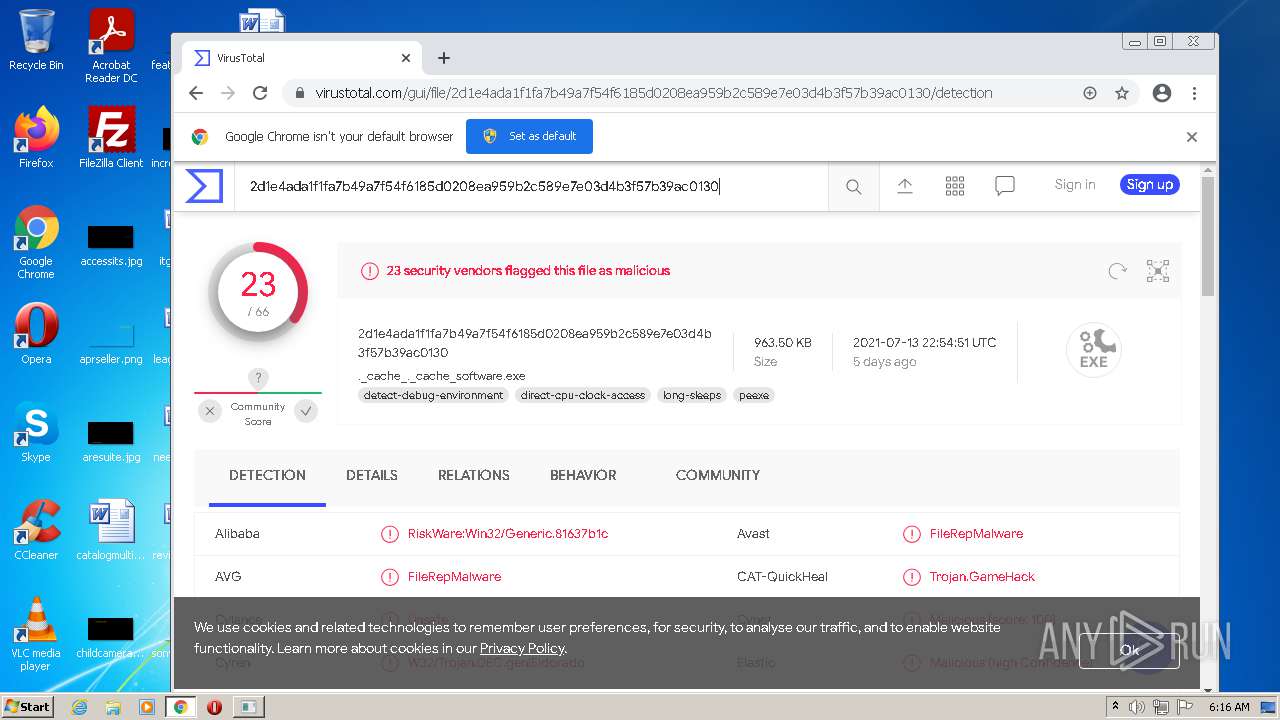Image resolution: width=1280 pixels, height=720 pixels.
Task: Click the Set as default button
Action: click(x=529, y=137)
